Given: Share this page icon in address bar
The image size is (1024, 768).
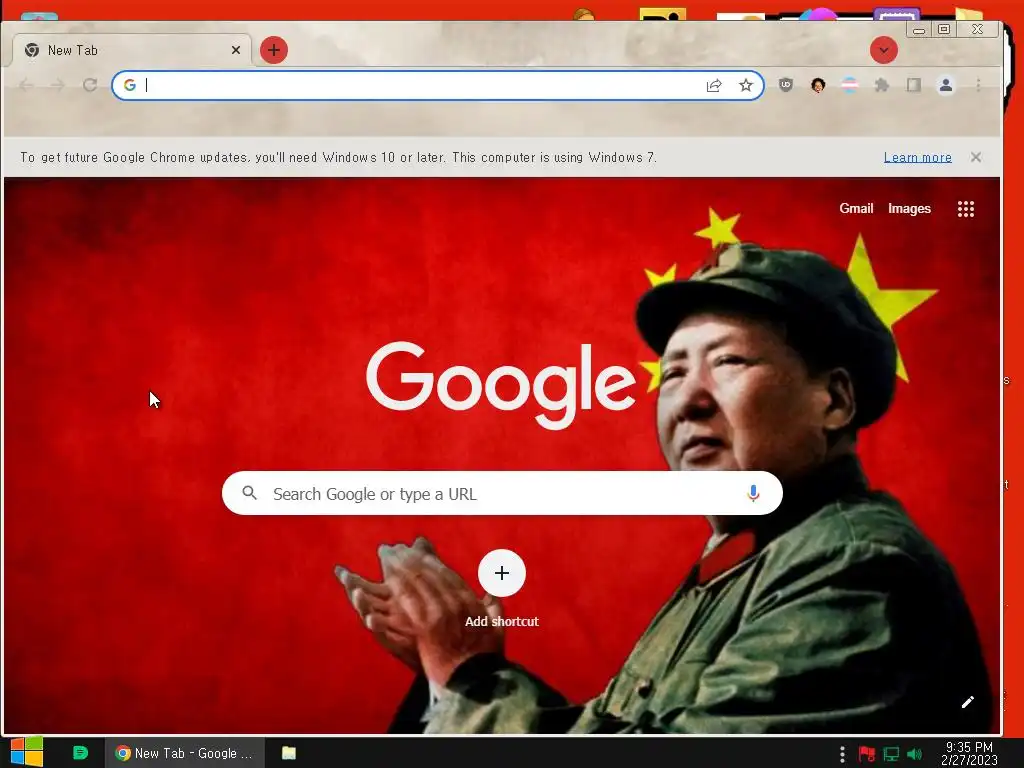Looking at the screenshot, I should pos(714,85).
